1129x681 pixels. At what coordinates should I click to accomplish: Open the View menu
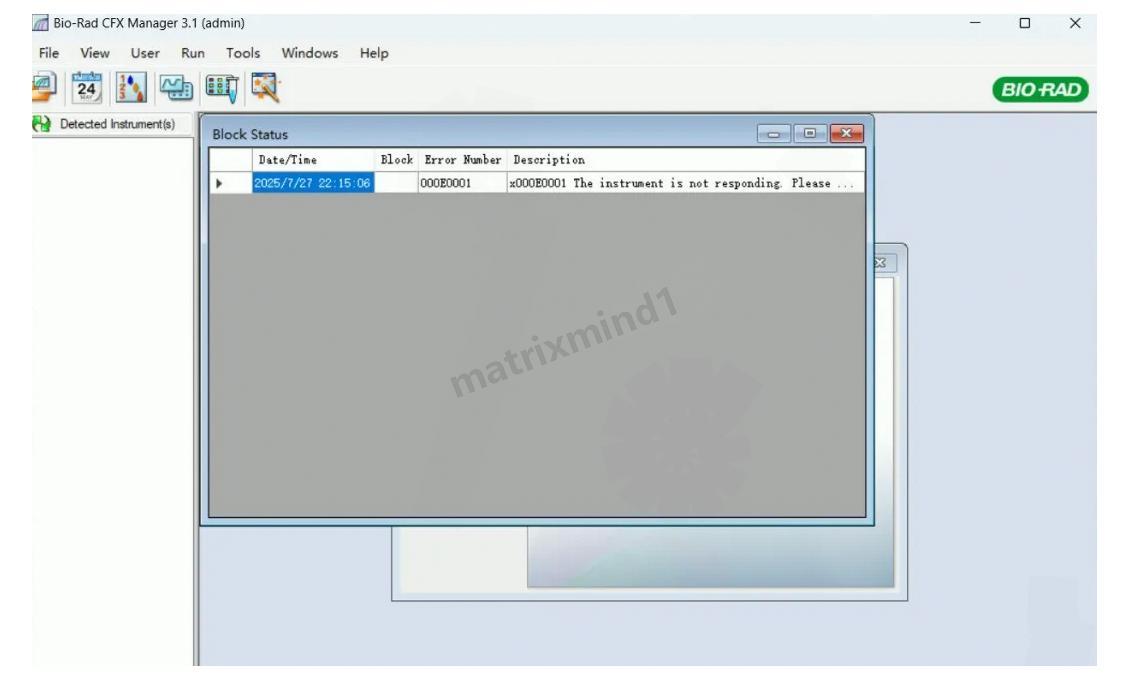click(x=94, y=53)
